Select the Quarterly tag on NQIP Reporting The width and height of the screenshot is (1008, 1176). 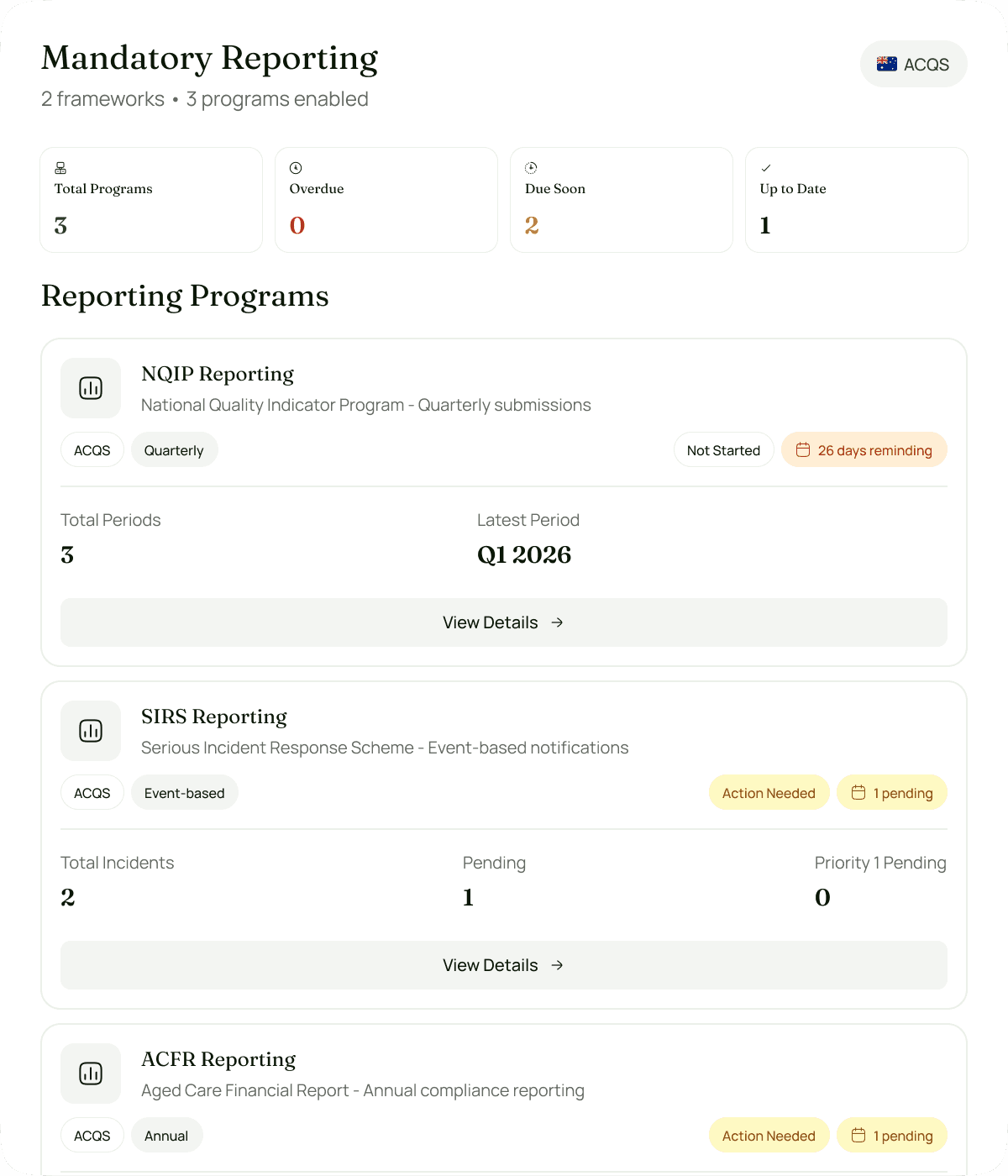[174, 449]
